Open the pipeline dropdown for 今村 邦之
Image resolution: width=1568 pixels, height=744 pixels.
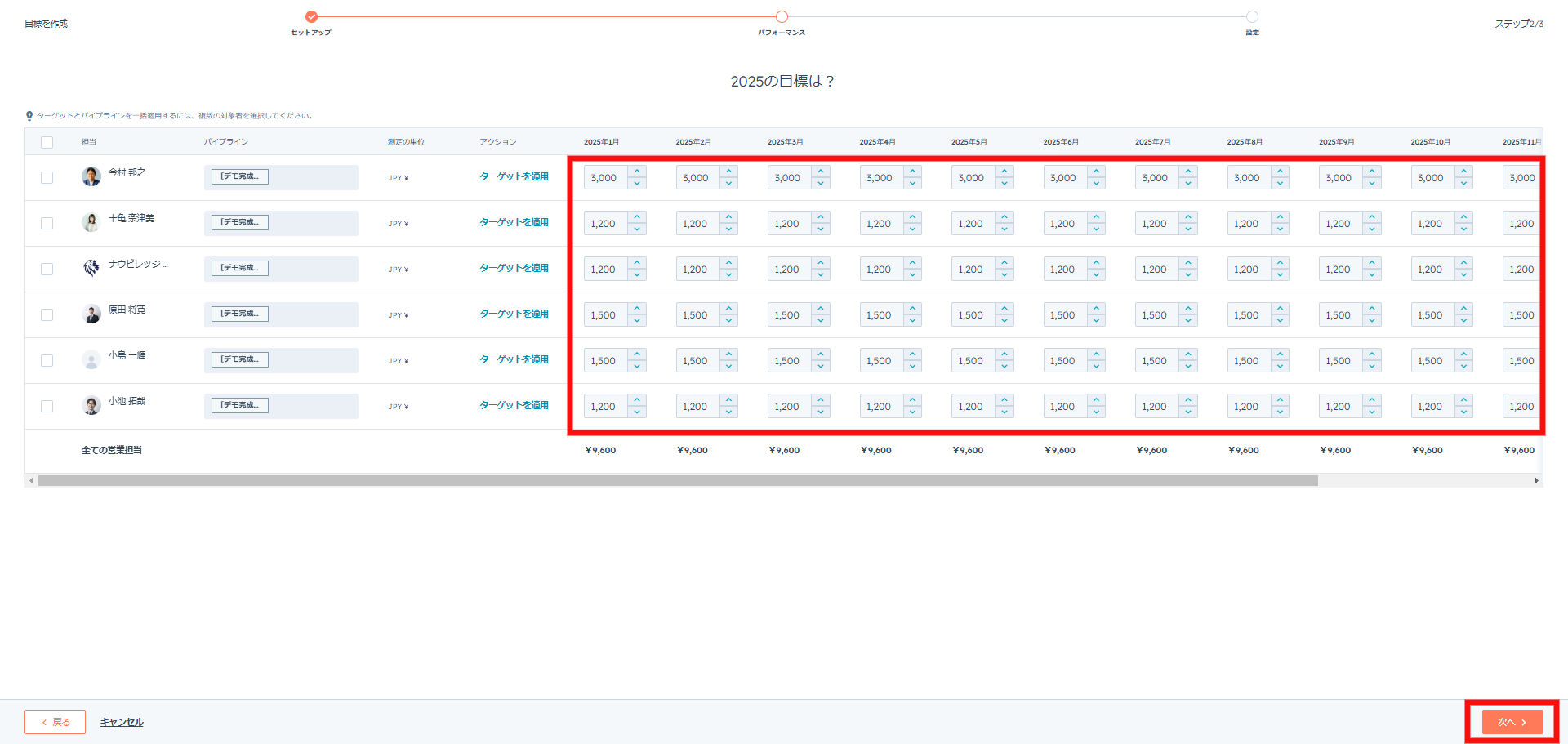pos(280,177)
